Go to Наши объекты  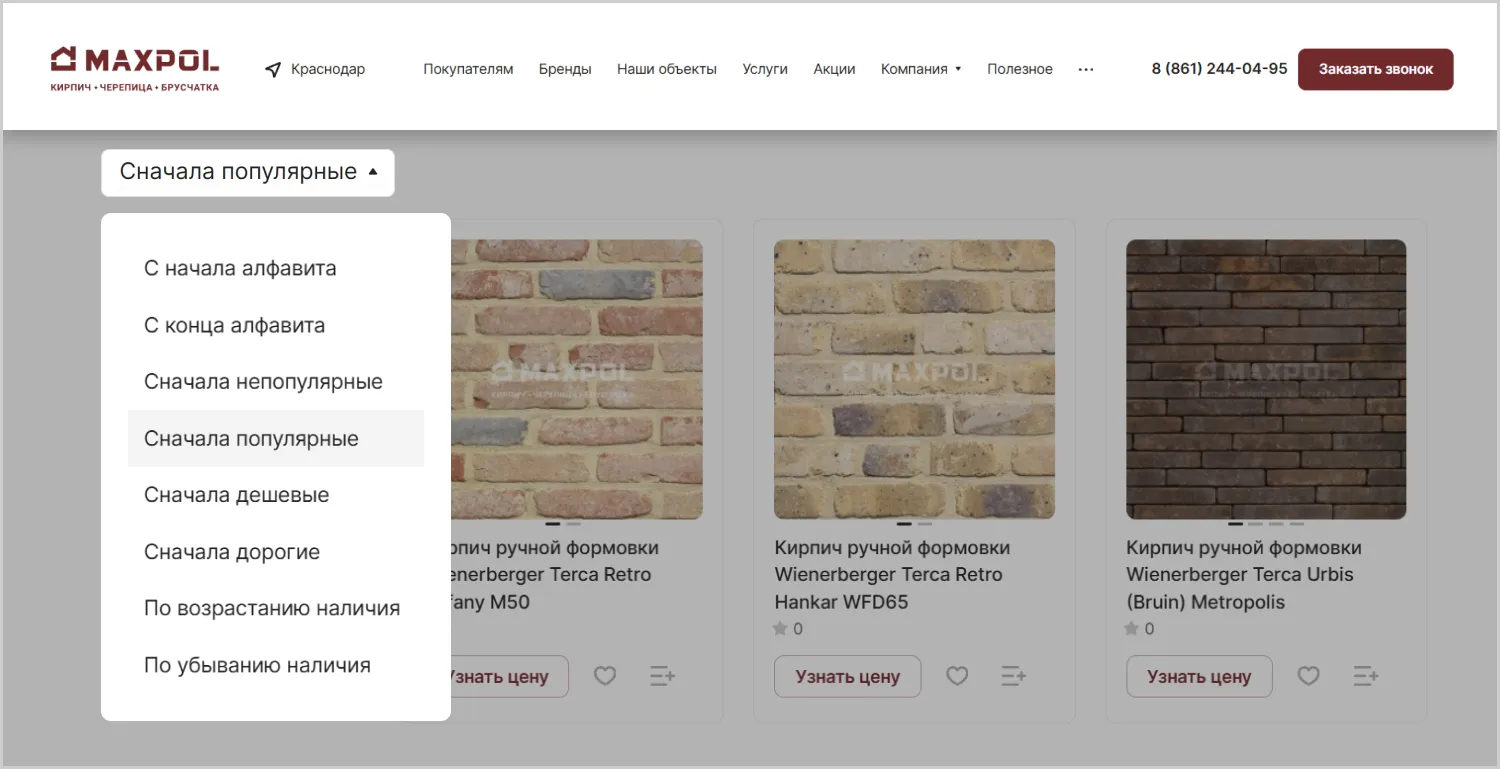click(667, 70)
